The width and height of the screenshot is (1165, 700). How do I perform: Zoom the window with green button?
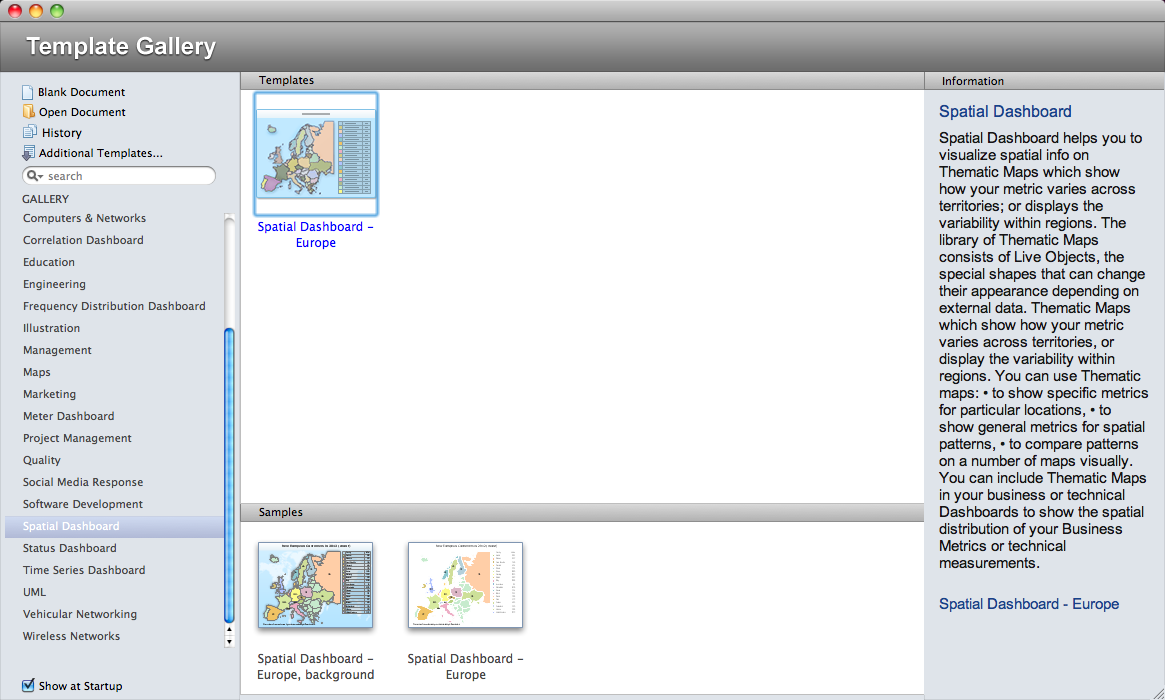pyautogui.click(x=56, y=10)
